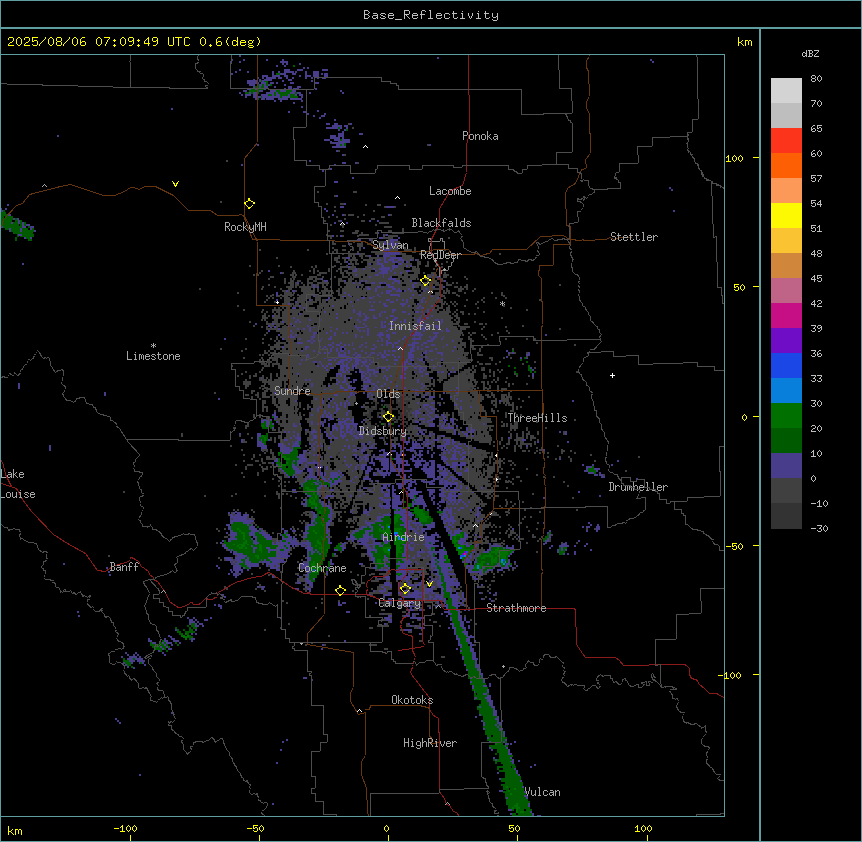Screen dimensions: 862x842
Task: Click the white swatch at the legend top
Action: (x=786, y=90)
